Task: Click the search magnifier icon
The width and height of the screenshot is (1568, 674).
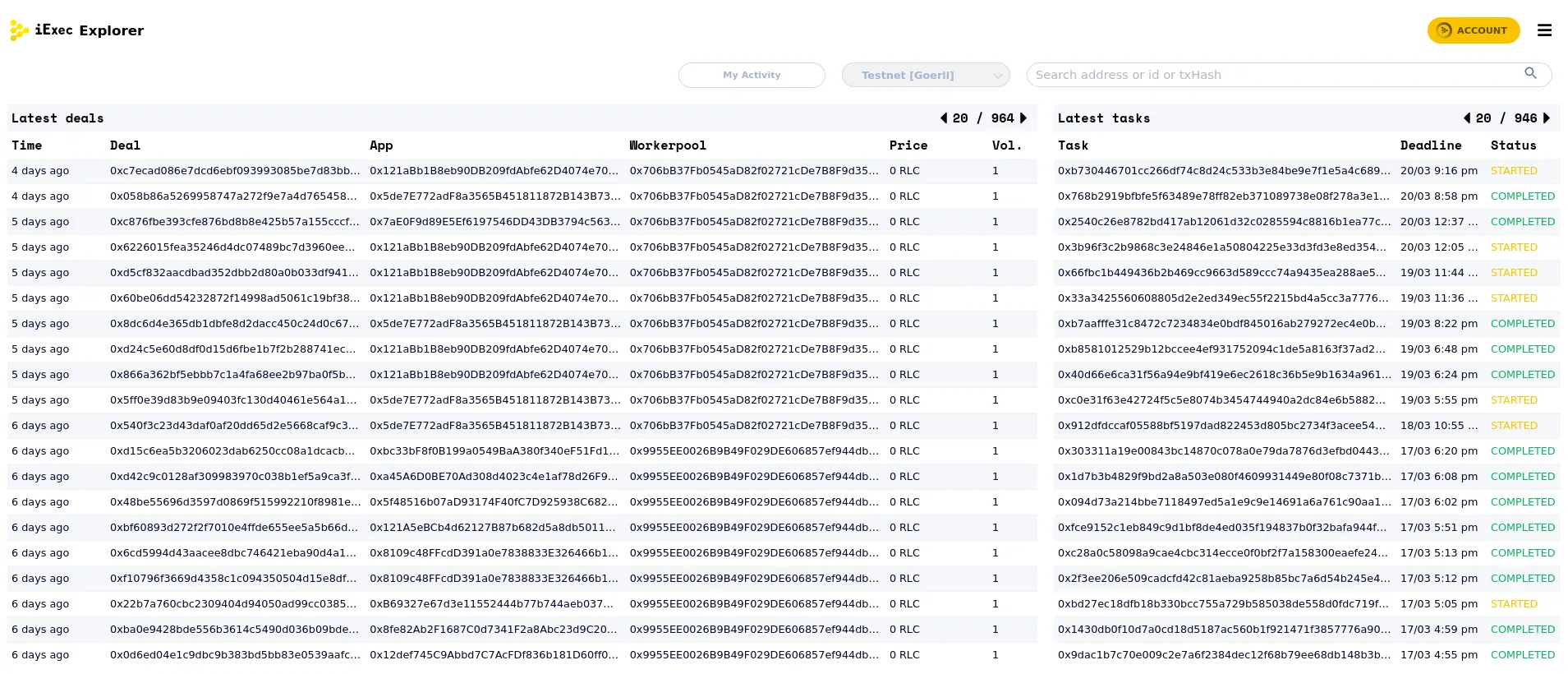Action: [x=1530, y=73]
